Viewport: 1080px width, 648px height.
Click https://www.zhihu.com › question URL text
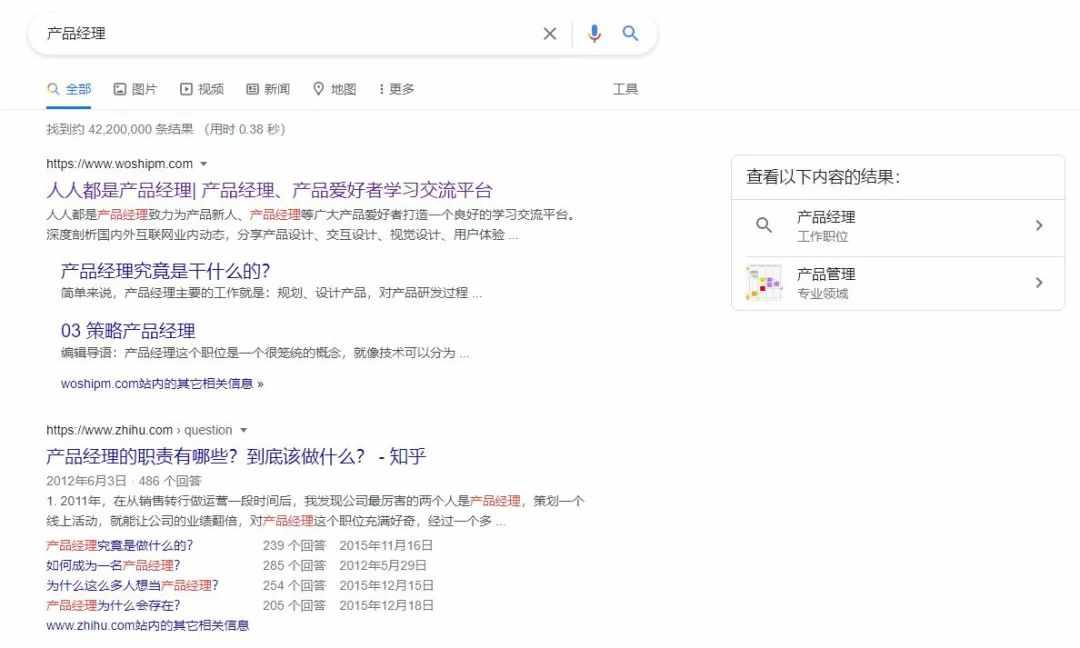coord(139,430)
